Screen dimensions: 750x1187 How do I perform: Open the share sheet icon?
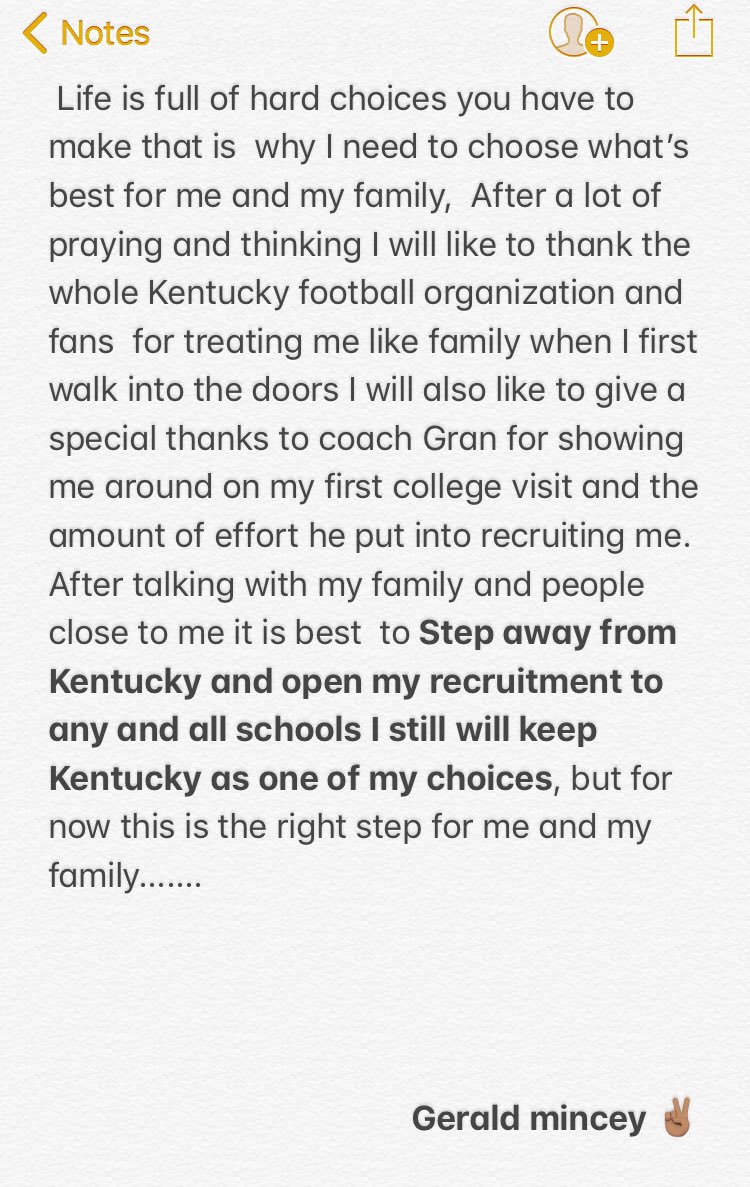[694, 30]
